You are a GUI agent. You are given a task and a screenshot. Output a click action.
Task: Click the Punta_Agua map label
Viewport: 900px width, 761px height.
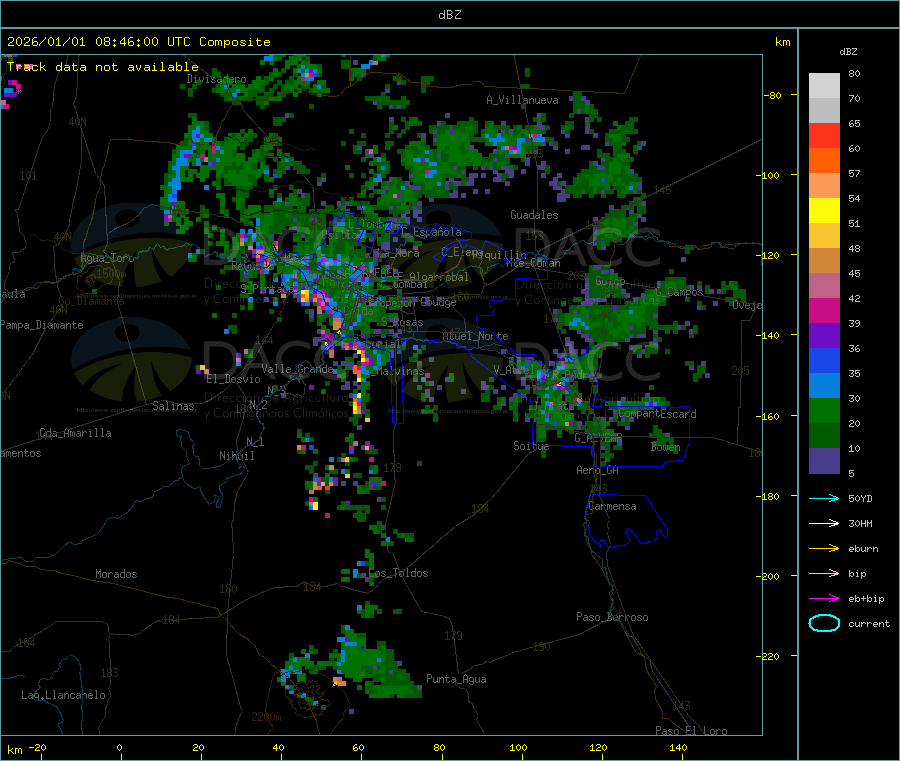[x=456, y=679]
